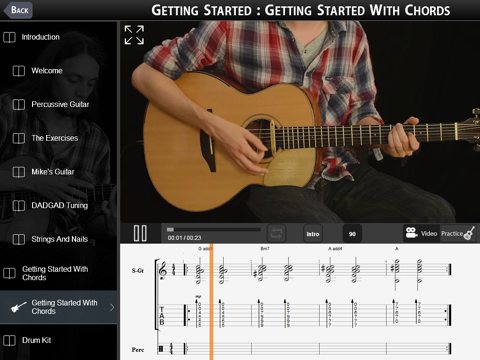Image resolution: width=480 pixels, height=360 pixels.
Task: Click the book icon beside Strings And Nails
Action: click(19, 239)
